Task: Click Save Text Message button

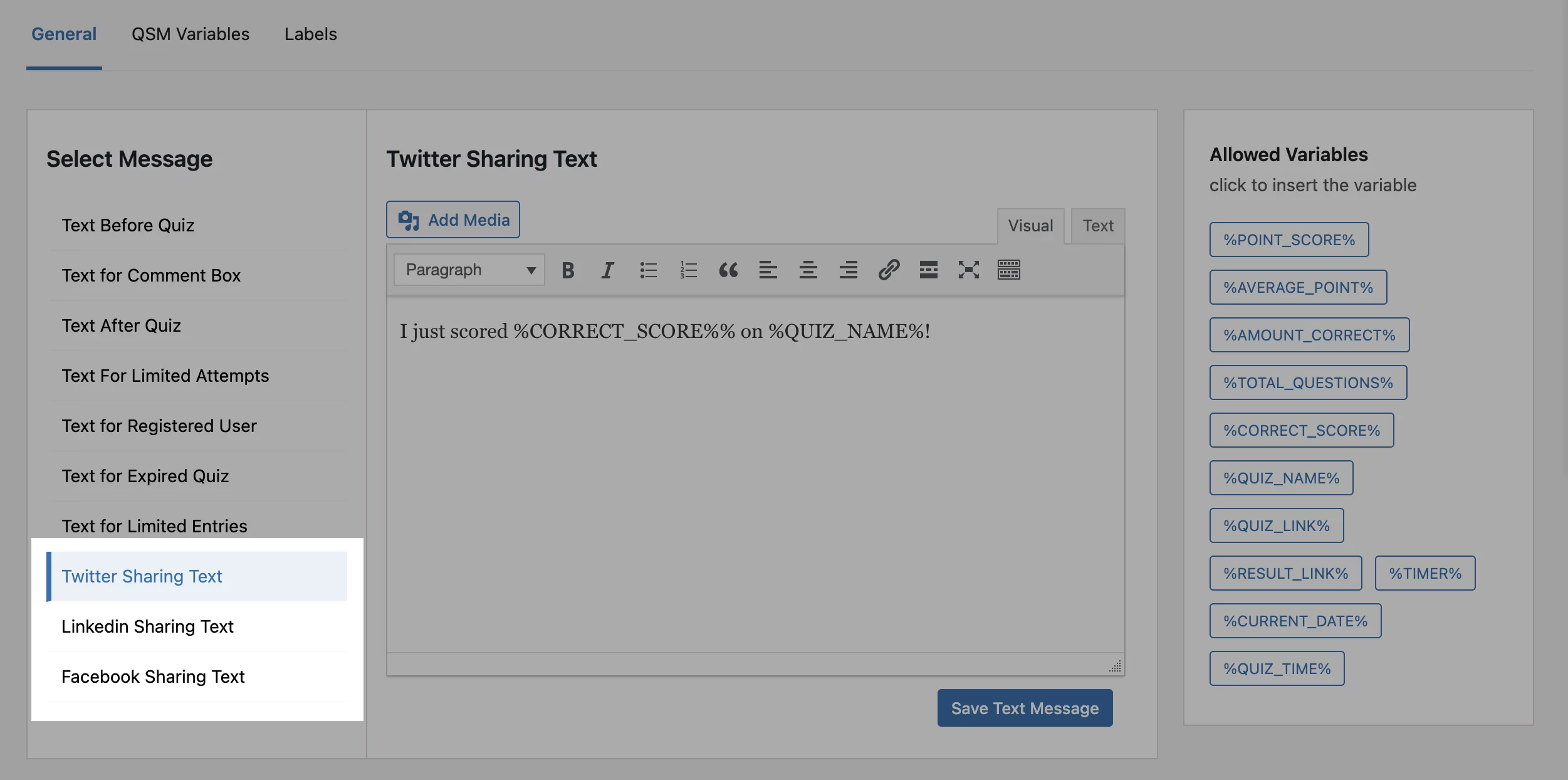Action: (1025, 709)
